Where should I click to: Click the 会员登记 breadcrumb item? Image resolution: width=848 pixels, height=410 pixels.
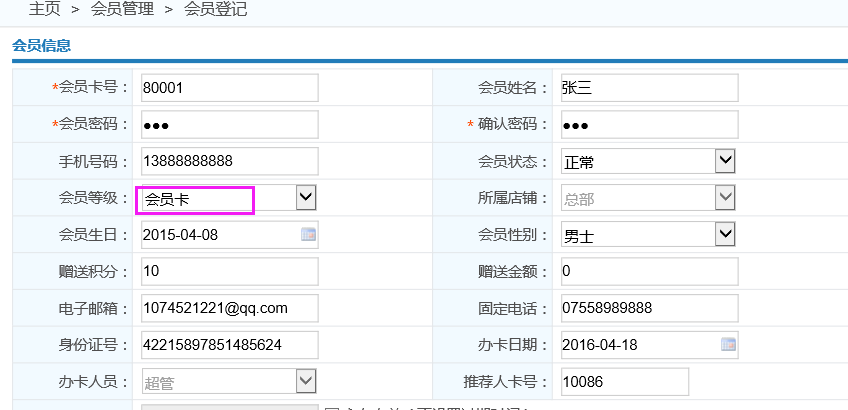point(215,10)
